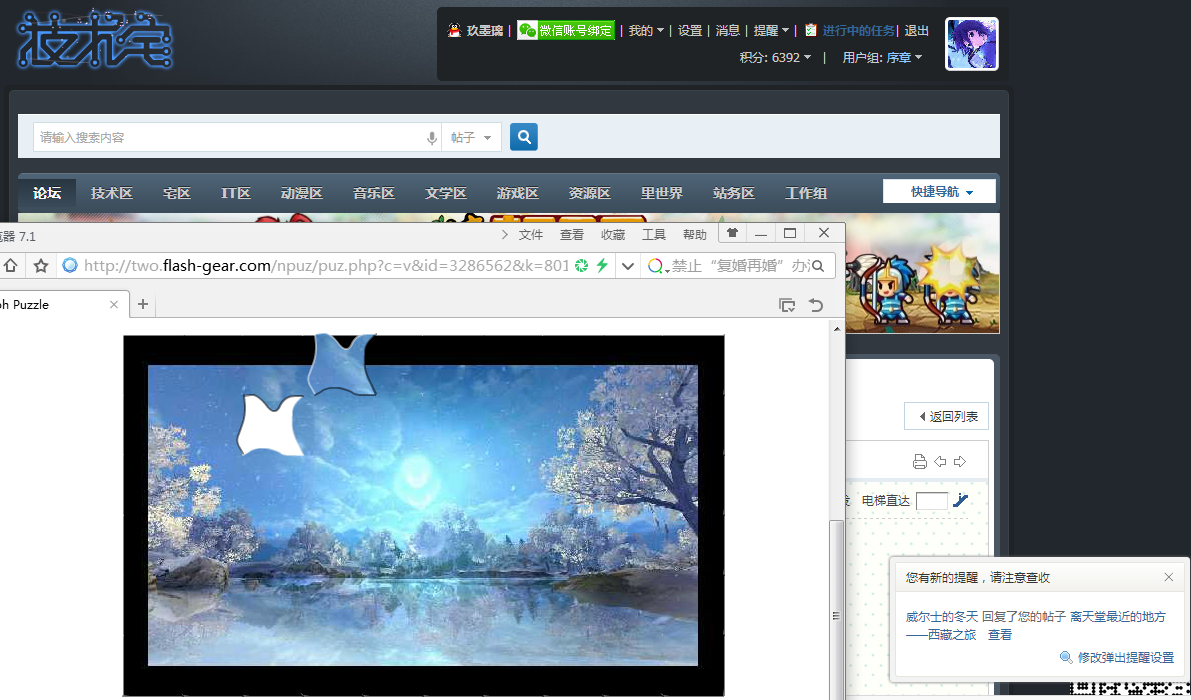Click the microphone voice search icon
The height and width of the screenshot is (700, 1191).
432,138
